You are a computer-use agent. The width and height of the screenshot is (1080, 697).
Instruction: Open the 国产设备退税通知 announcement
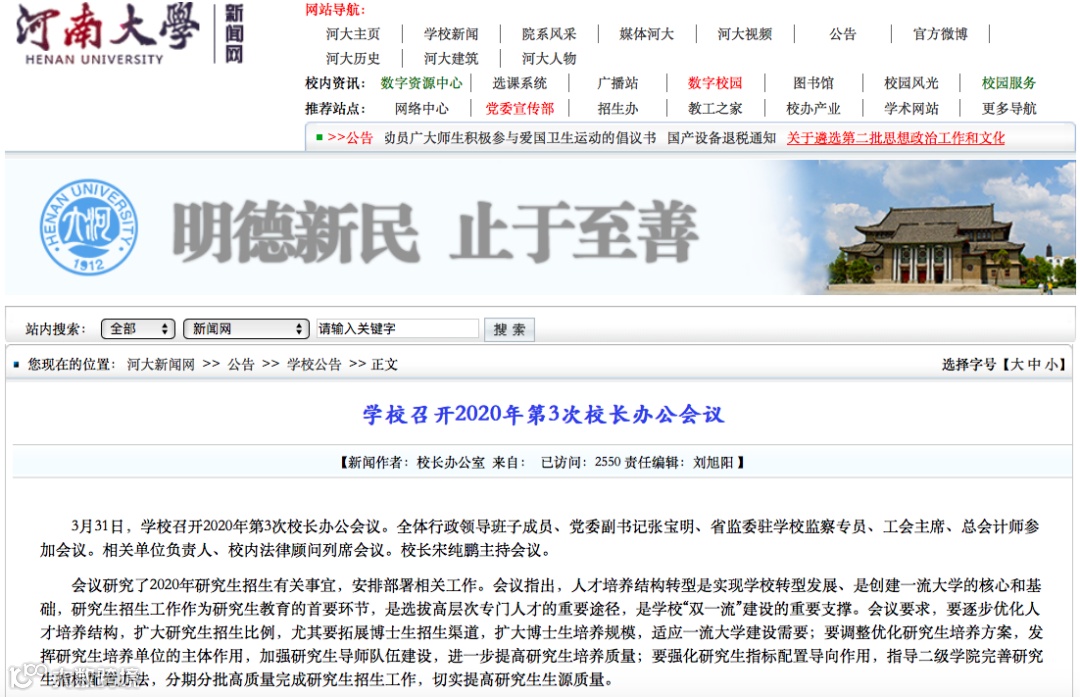coord(721,138)
